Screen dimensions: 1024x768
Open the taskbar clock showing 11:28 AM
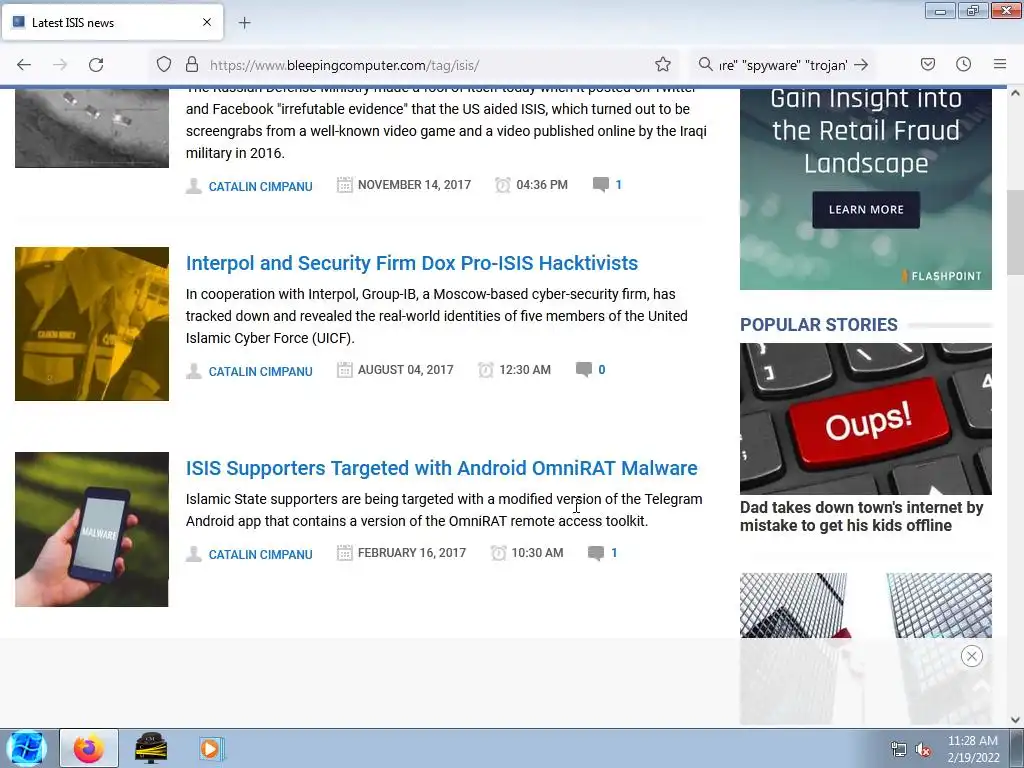973,749
